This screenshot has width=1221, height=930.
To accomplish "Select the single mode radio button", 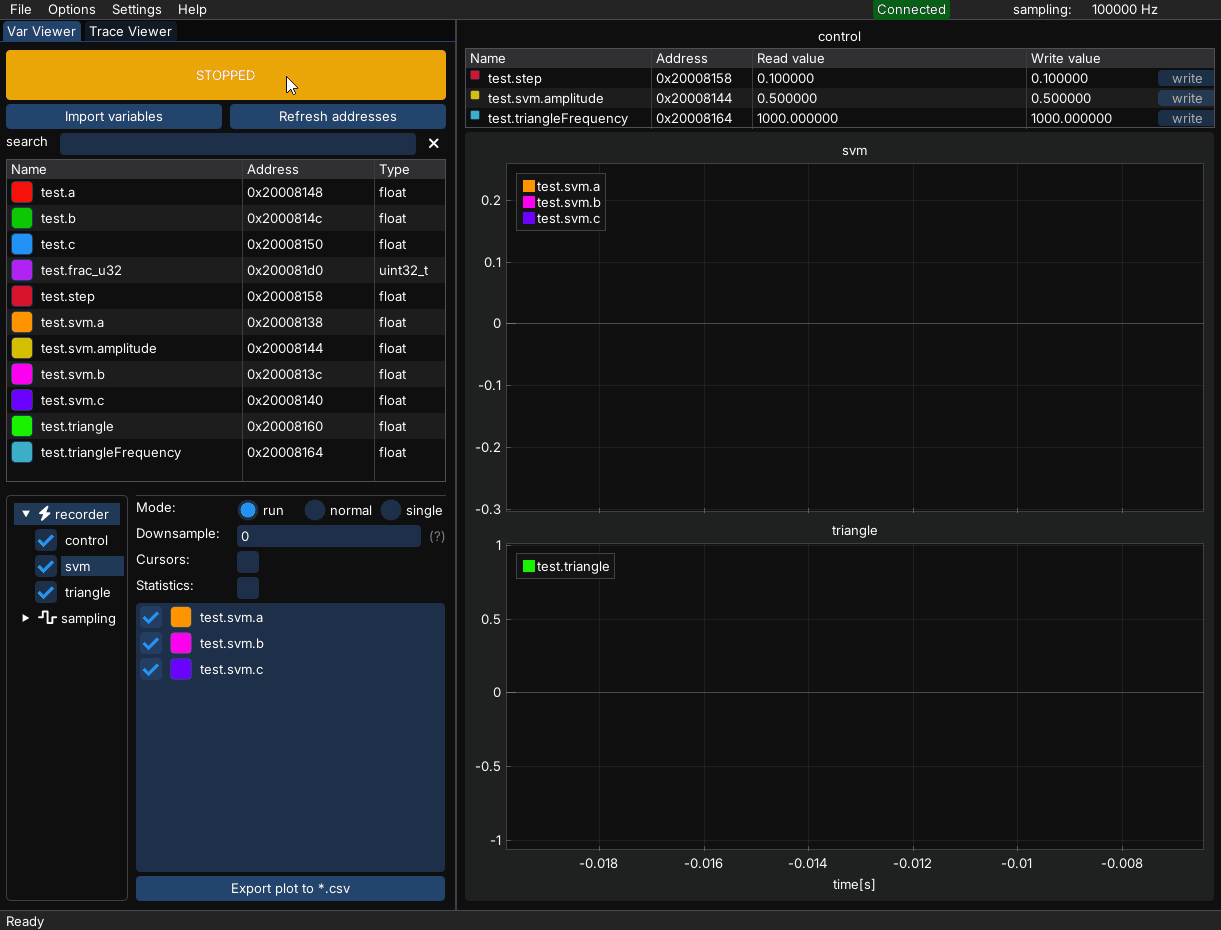I will (x=391, y=510).
